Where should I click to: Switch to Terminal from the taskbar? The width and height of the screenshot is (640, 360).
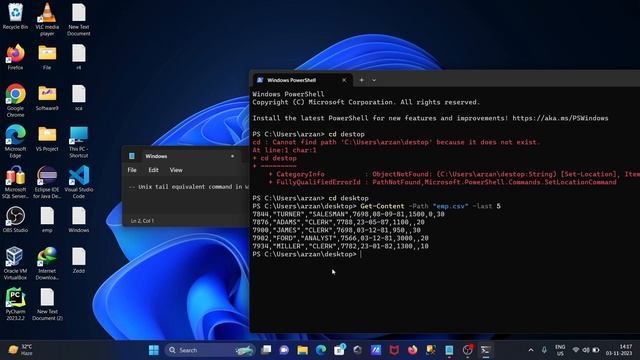pyautogui.click(x=486, y=350)
